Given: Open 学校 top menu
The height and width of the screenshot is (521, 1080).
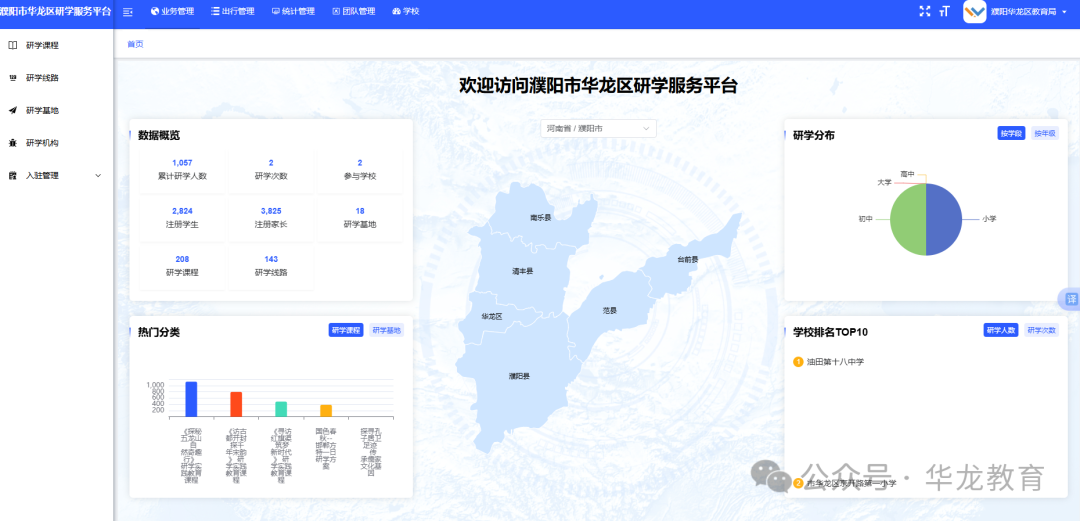Looking at the screenshot, I should pyautogui.click(x=406, y=12).
